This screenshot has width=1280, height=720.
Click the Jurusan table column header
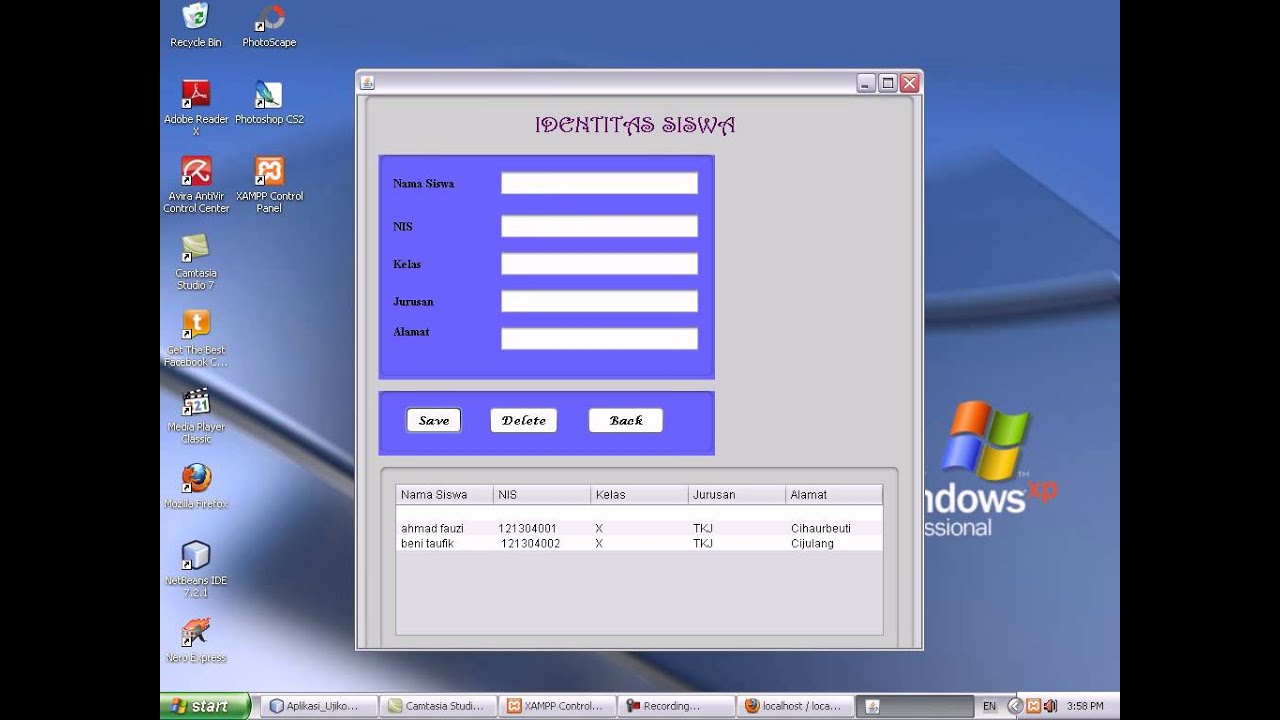point(737,494)
